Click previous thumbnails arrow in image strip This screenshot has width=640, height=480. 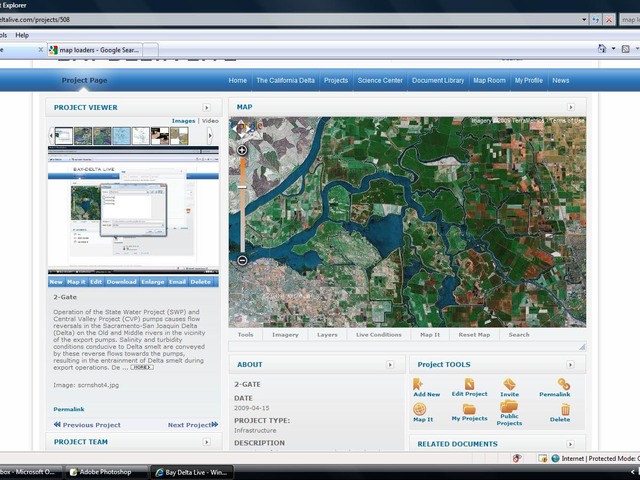(x=51, y=136)
